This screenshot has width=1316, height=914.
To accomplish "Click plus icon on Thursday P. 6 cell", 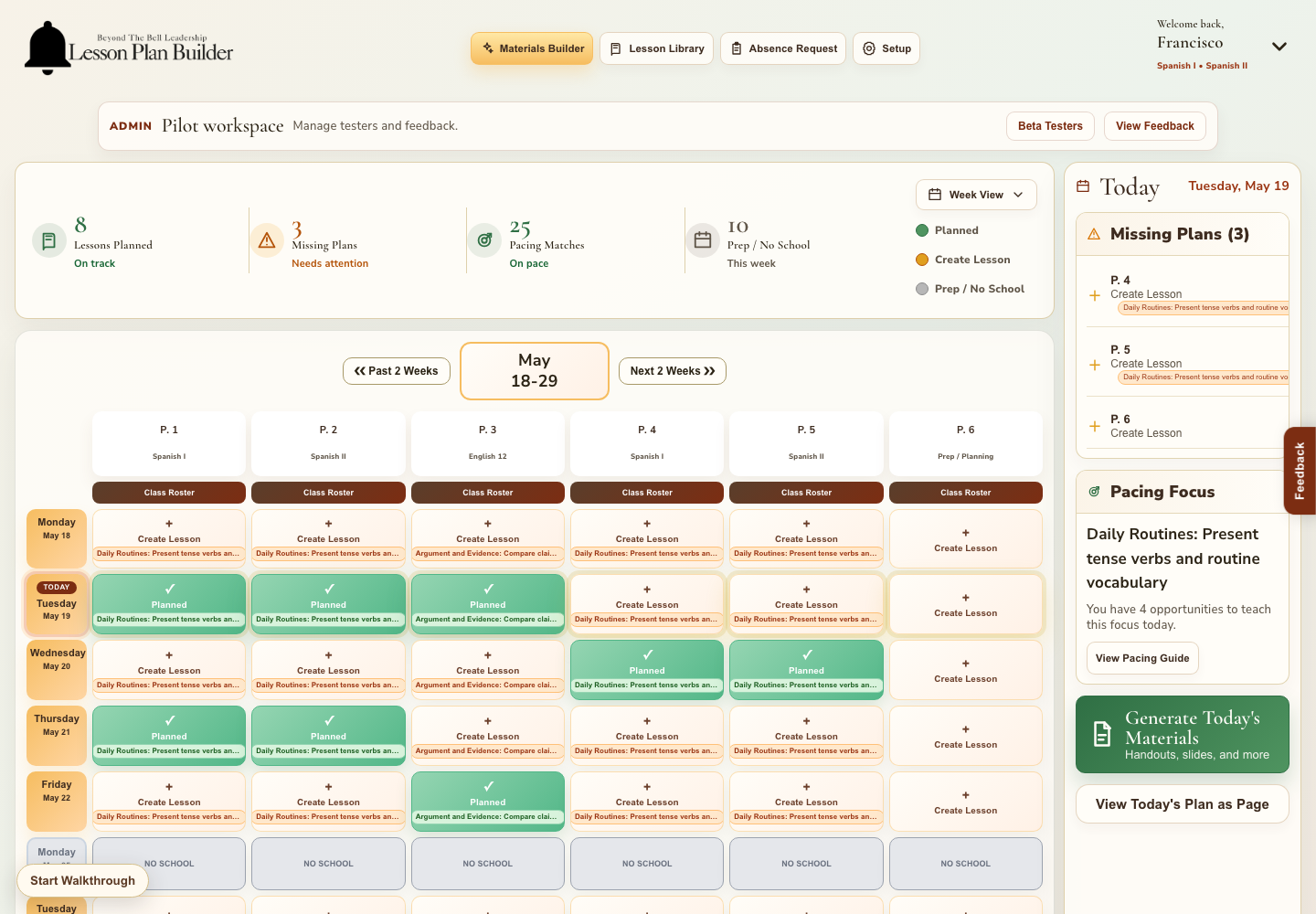I will (966, 729).
